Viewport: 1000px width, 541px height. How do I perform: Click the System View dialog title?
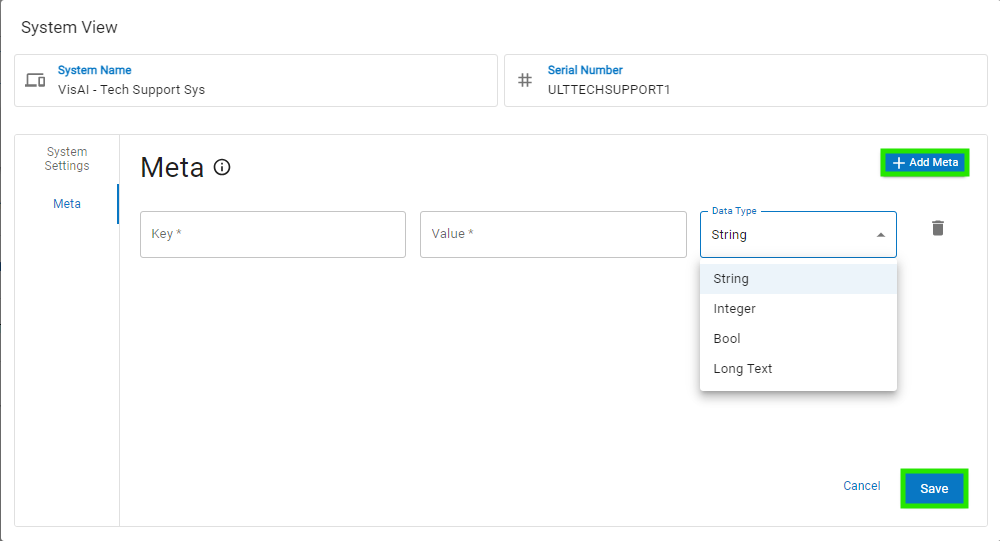(x=69, y=27)
